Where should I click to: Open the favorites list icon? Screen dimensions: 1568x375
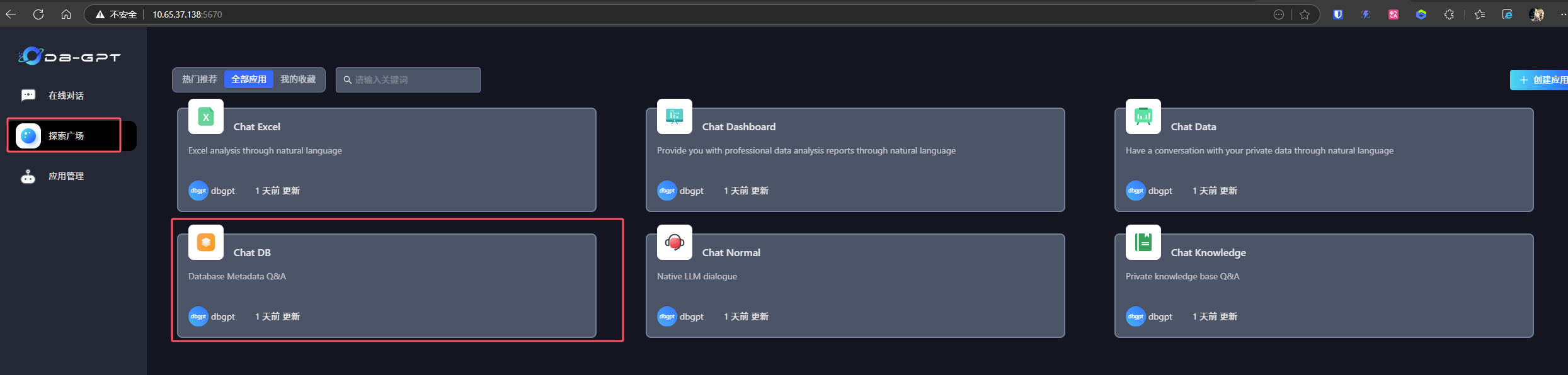tap(1480, 14)
